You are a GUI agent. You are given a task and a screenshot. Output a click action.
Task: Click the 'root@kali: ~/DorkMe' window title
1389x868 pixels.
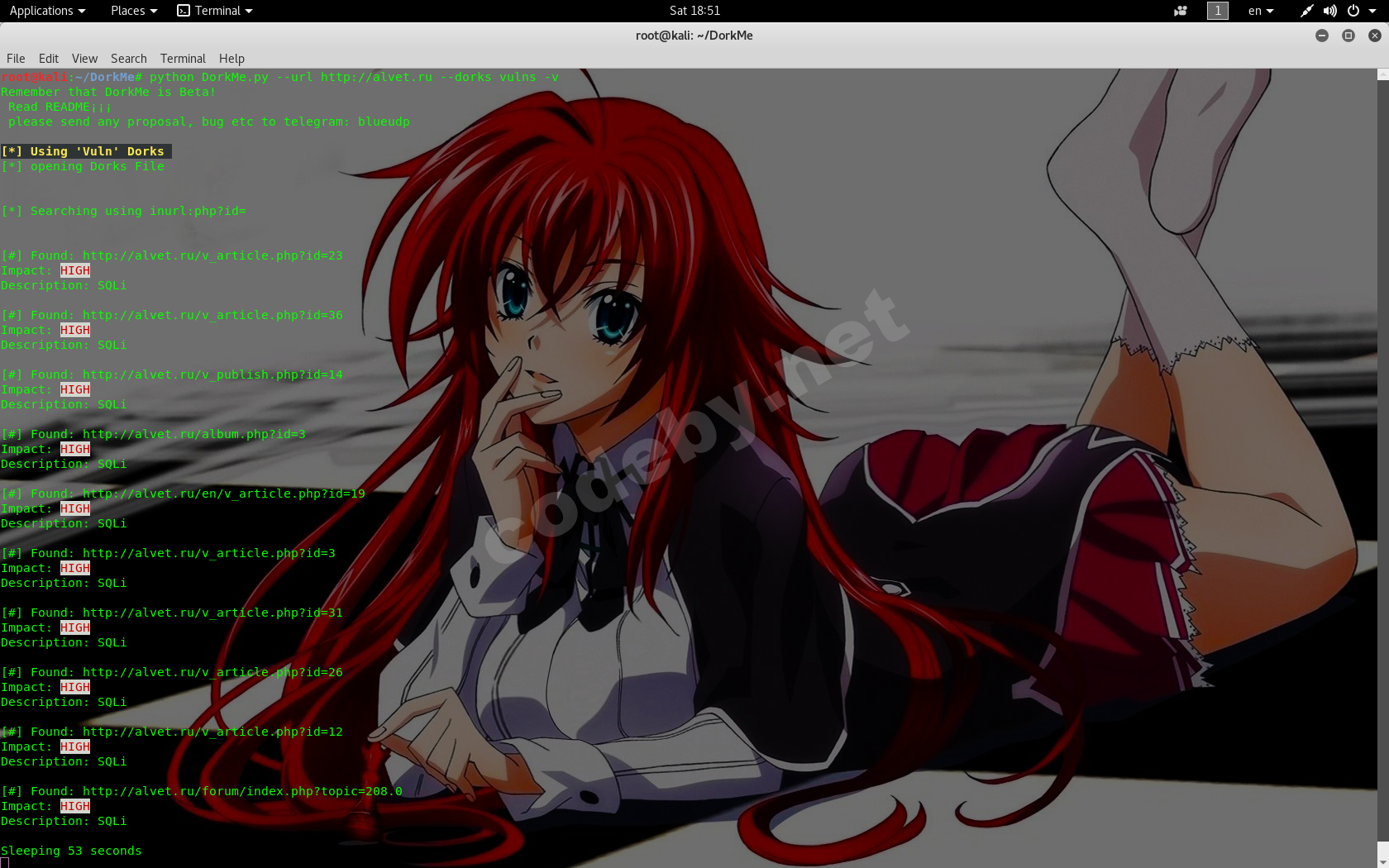point(694,36)
